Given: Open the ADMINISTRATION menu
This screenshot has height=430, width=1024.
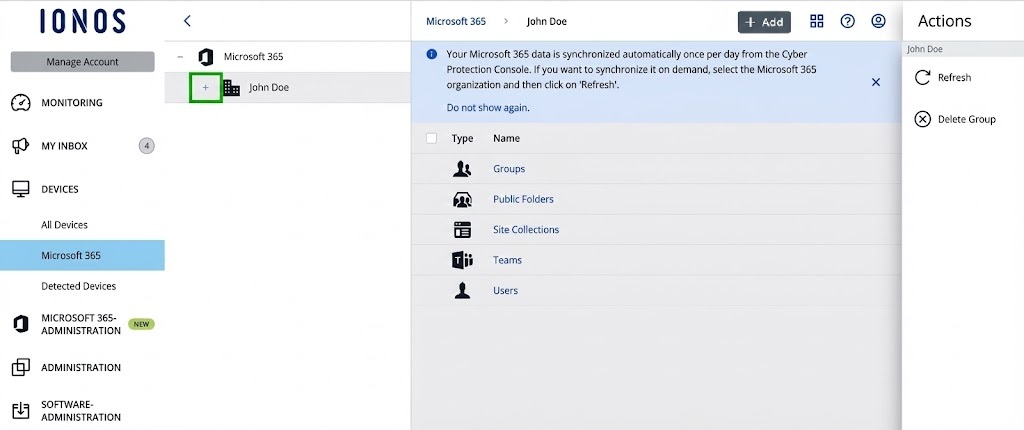Looking at the screenshot, I should pos(81,367).
